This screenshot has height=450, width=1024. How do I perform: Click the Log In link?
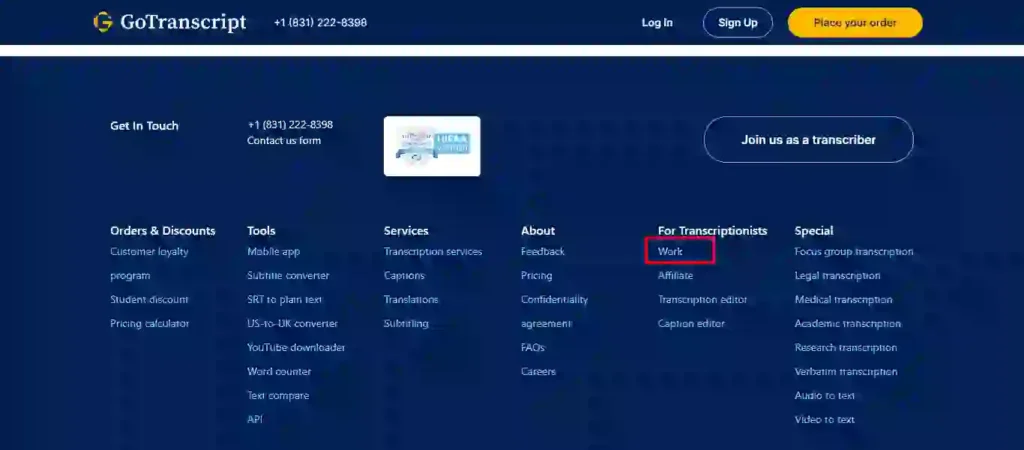coord(657,23)
